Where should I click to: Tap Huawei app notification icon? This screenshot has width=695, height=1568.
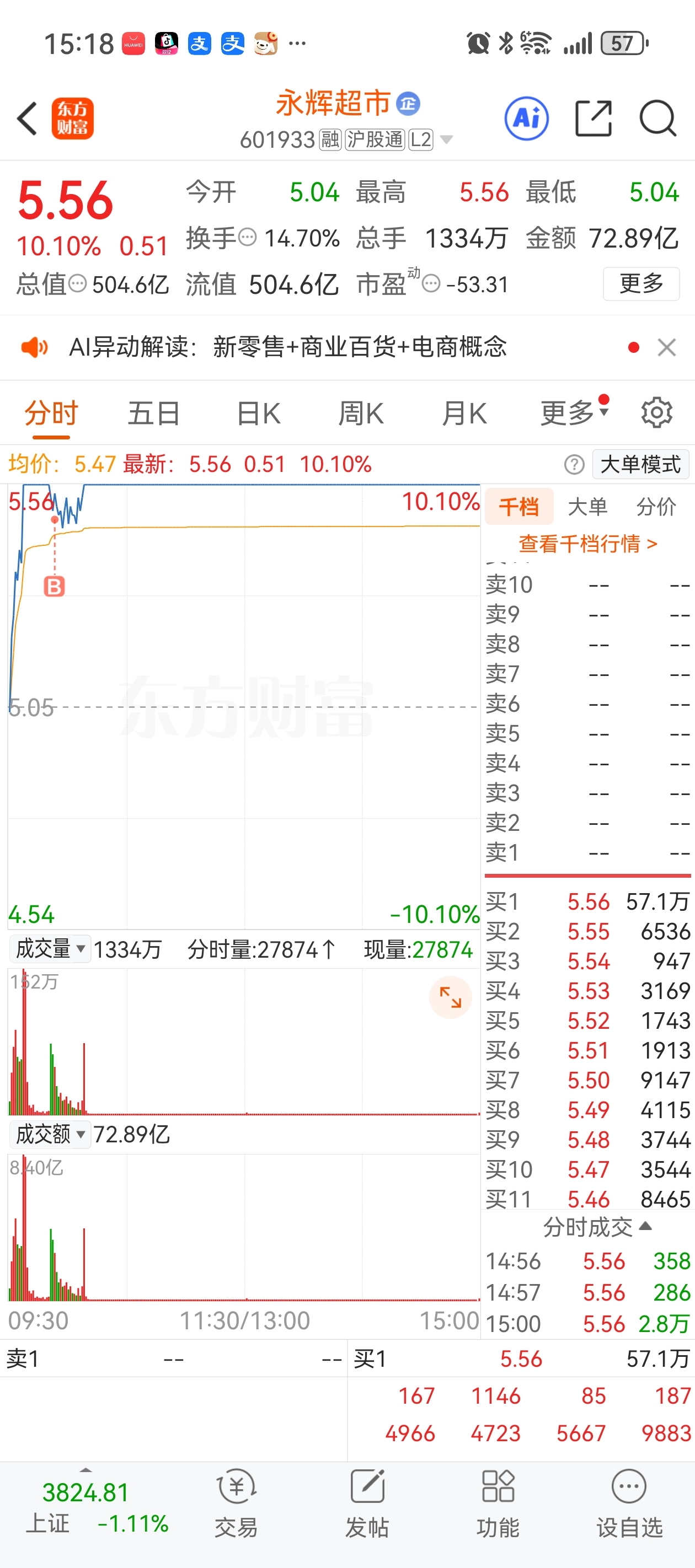[133, 43]
